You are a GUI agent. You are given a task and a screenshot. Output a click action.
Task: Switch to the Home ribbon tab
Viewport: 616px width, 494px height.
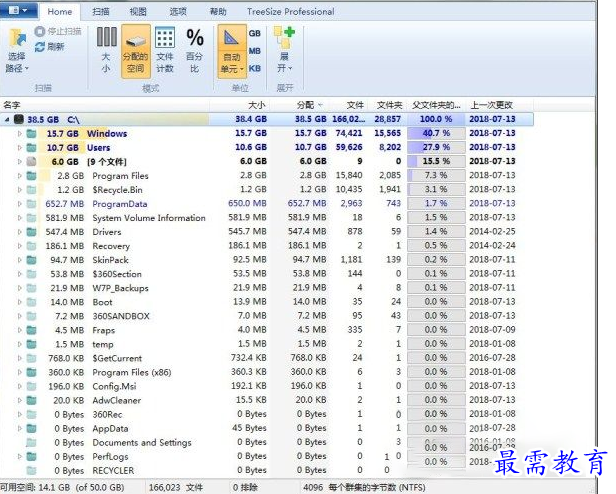[x=60, y=12]
